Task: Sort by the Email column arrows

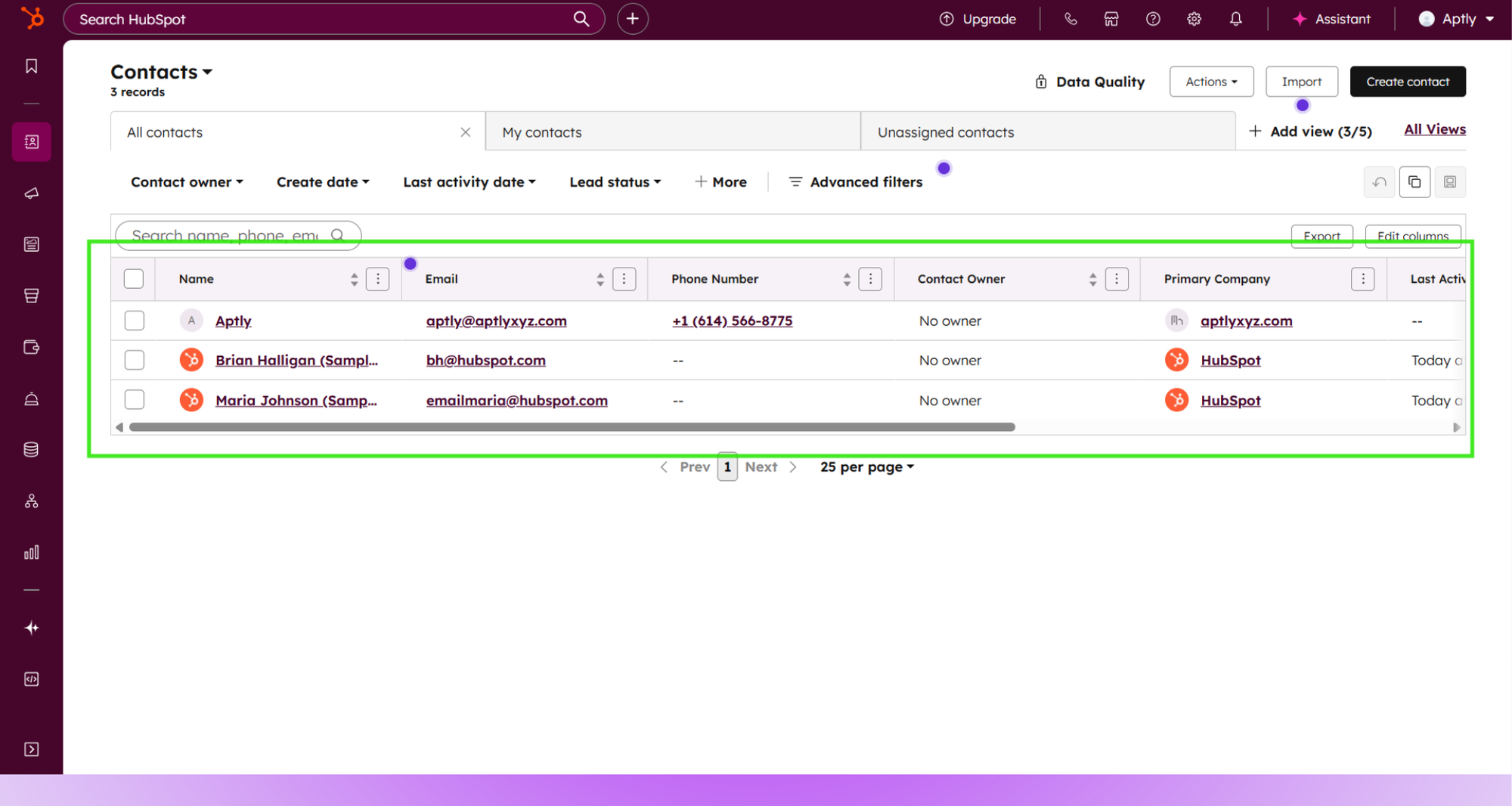Action: [600, 279]
